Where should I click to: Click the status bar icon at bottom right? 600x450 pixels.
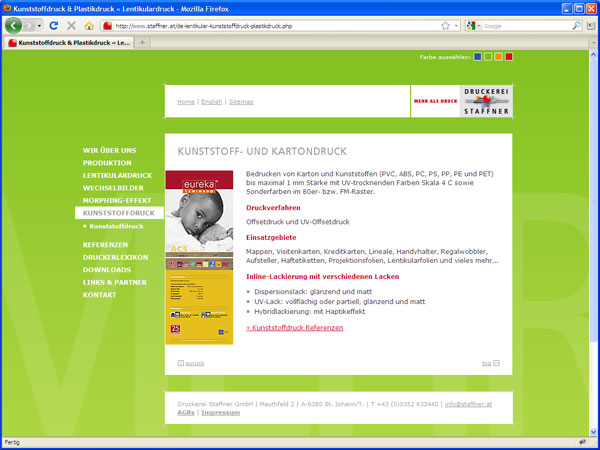coord(583,442)
